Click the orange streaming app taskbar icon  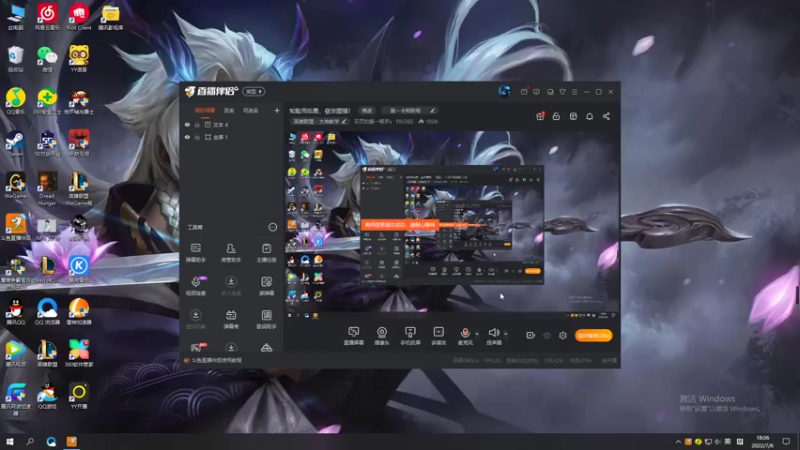coord(71,441)
